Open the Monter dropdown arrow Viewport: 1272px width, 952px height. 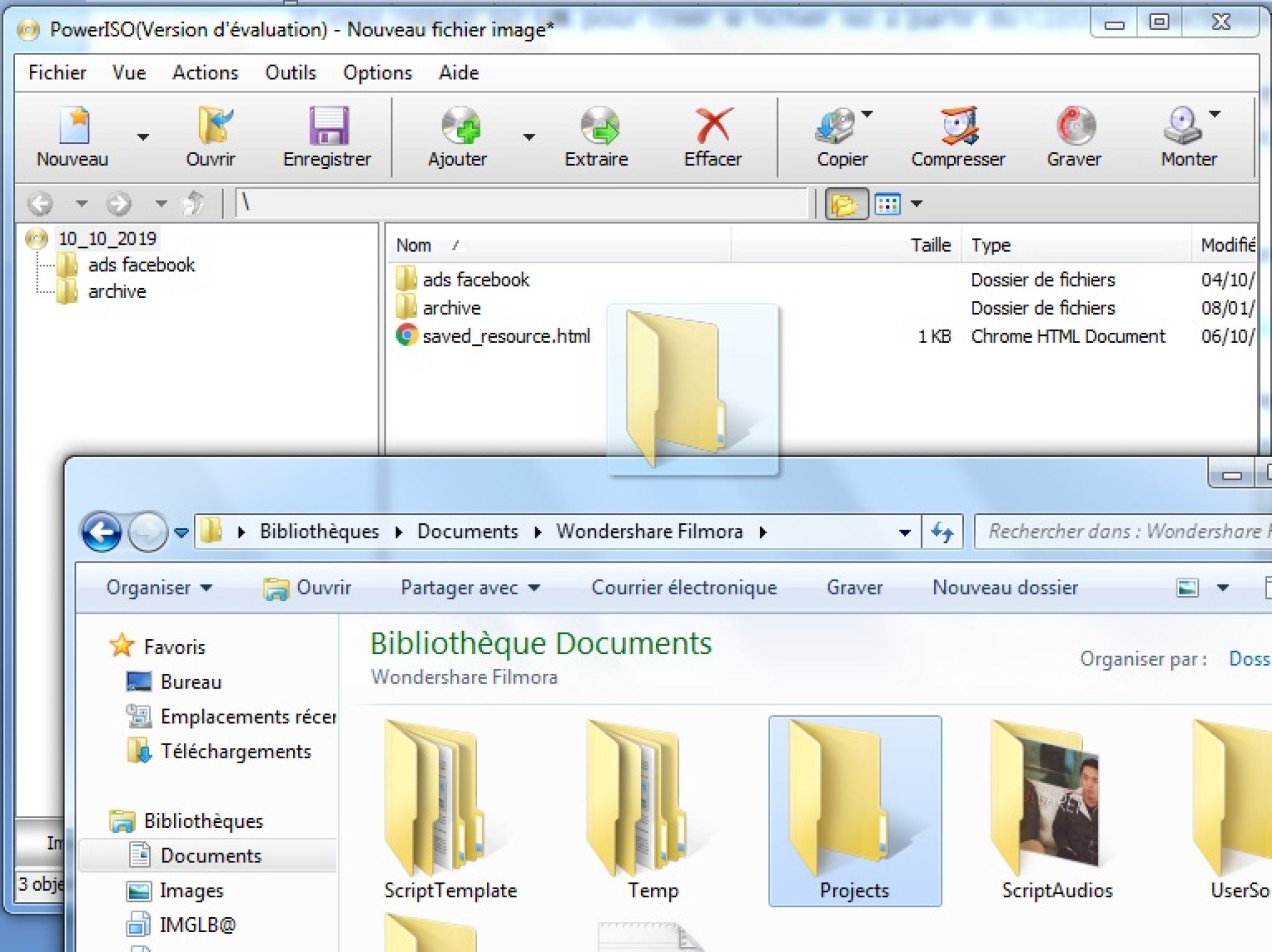tap(1215, 114)
